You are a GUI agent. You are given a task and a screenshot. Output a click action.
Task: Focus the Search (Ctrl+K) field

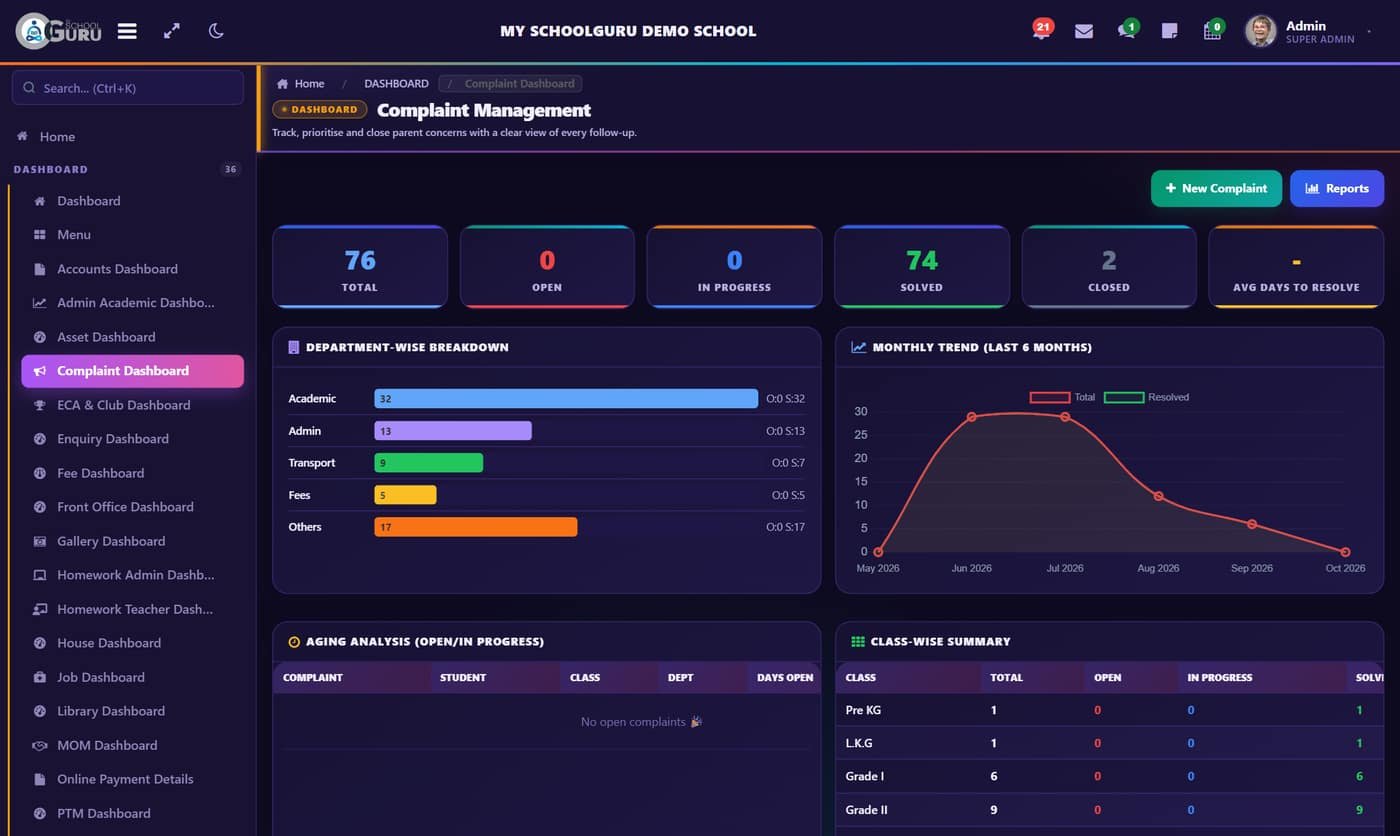(x=128, y=88)
